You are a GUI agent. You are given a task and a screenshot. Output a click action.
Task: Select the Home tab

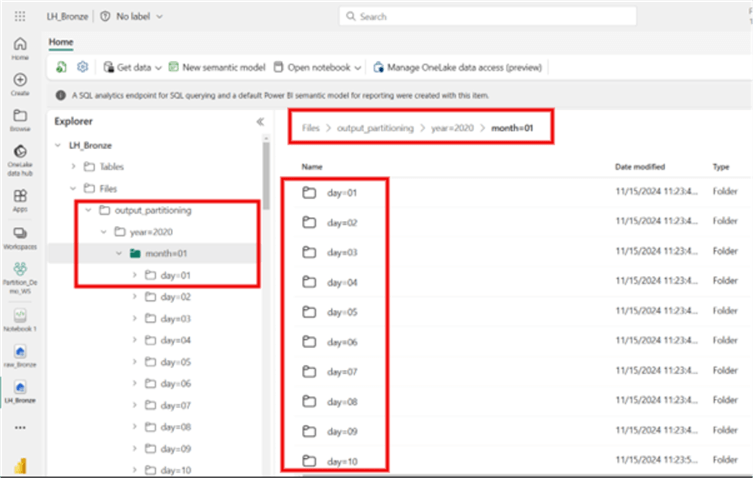pyautogui.click(x=61, y=42)
